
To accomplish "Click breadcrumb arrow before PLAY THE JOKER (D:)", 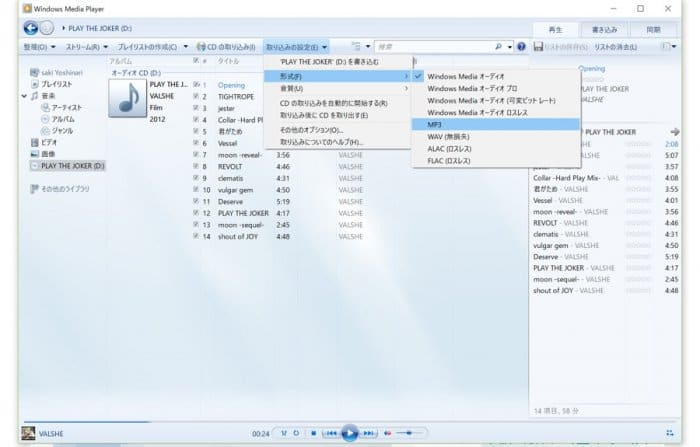I will [63, 28].
